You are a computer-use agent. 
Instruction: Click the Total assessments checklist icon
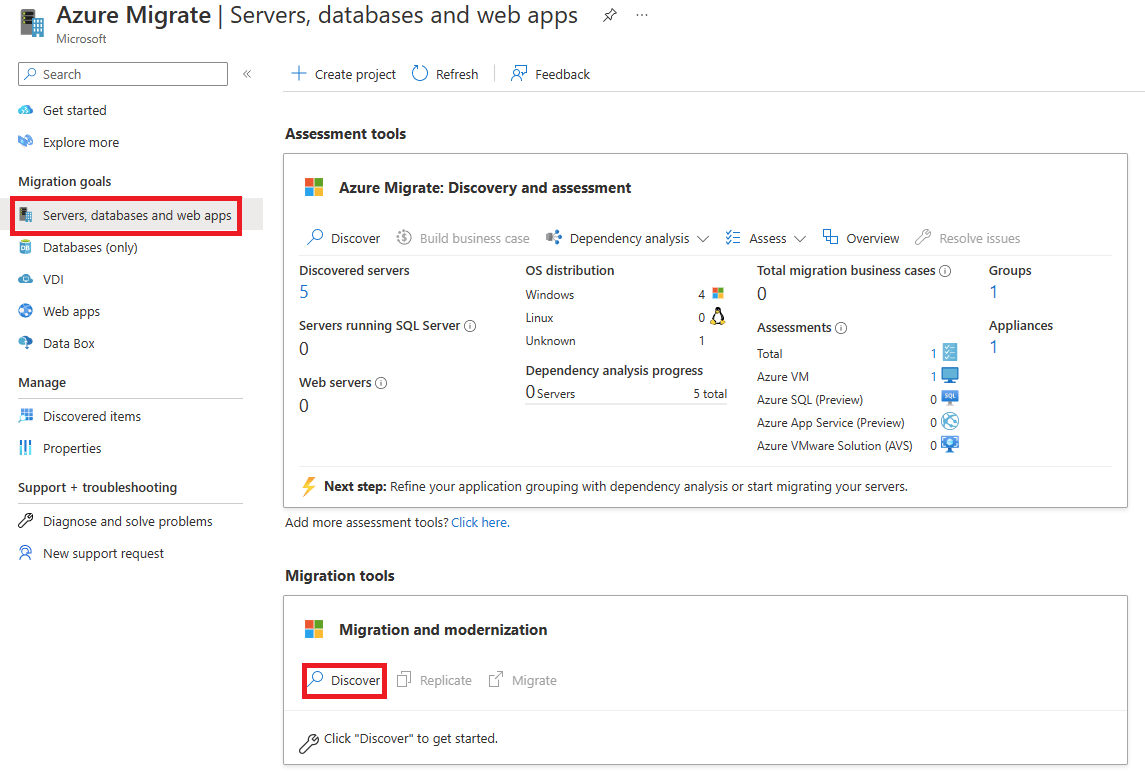(950, 353)
